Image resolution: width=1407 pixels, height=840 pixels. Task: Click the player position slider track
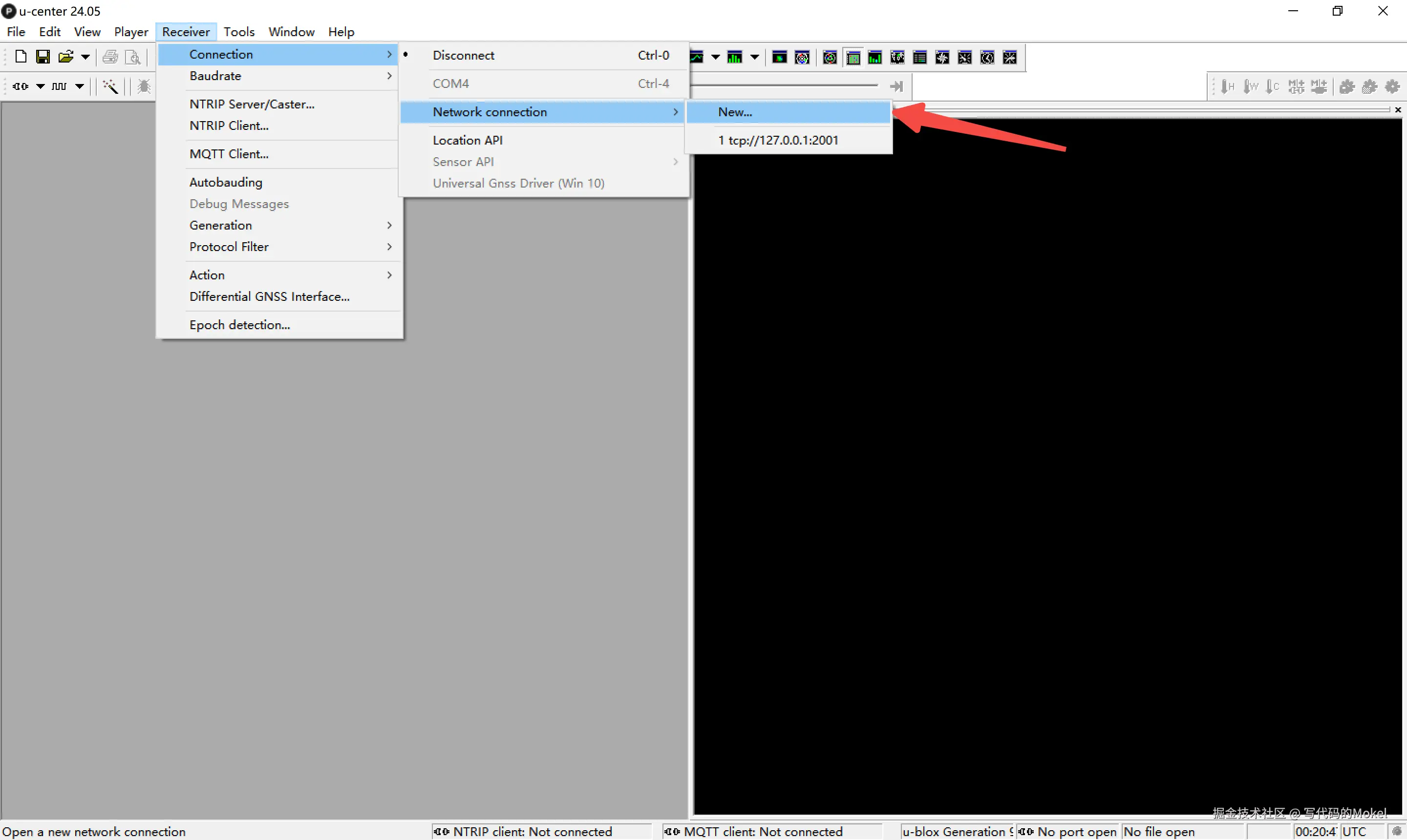tap(784, 85)
